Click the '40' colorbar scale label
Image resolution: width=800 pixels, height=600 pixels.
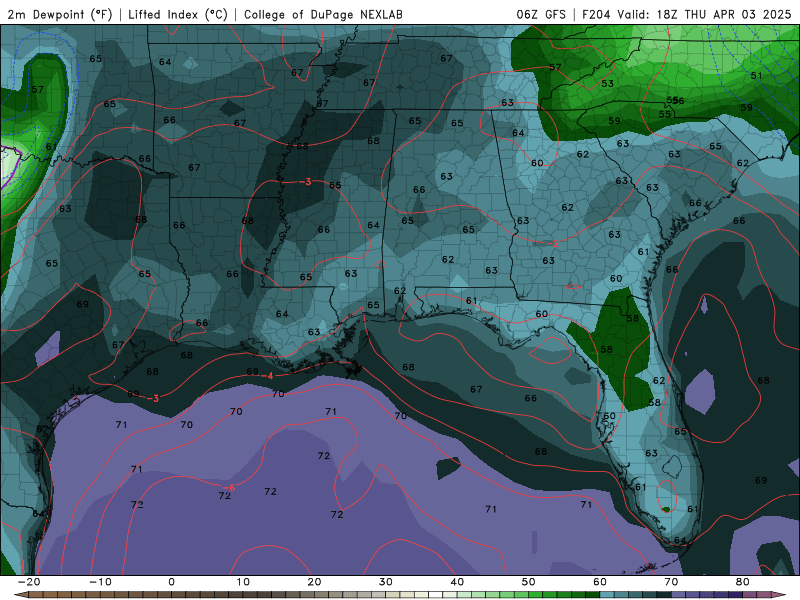(457, 582)
